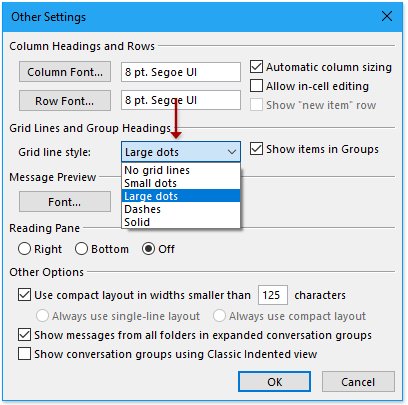Click the message preview Font button
Viewport: 408px width, 405px height.
[65, 201]
